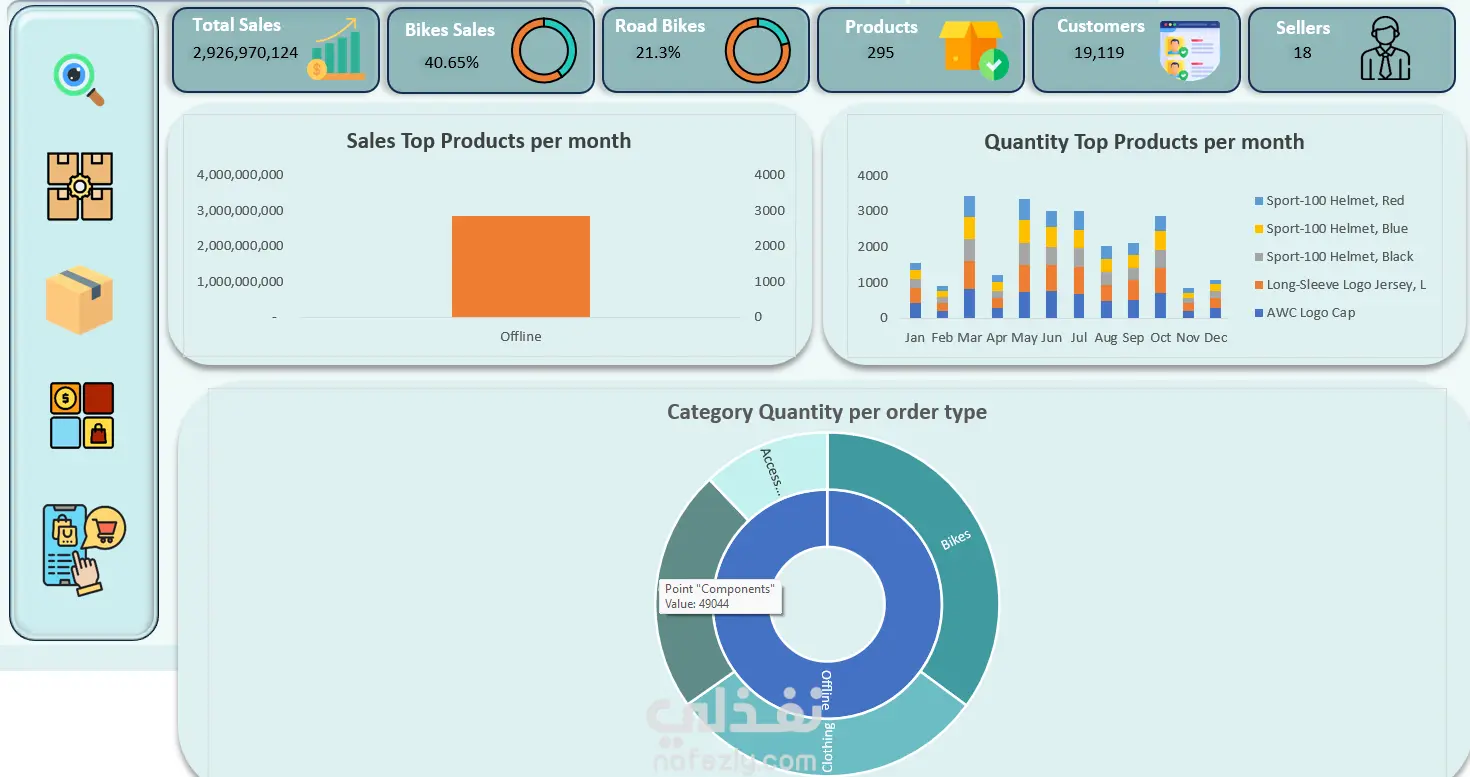Viewport: 1470px width, 777px height.
Task: Select the Products KPI card
Action: click(921, 51)
